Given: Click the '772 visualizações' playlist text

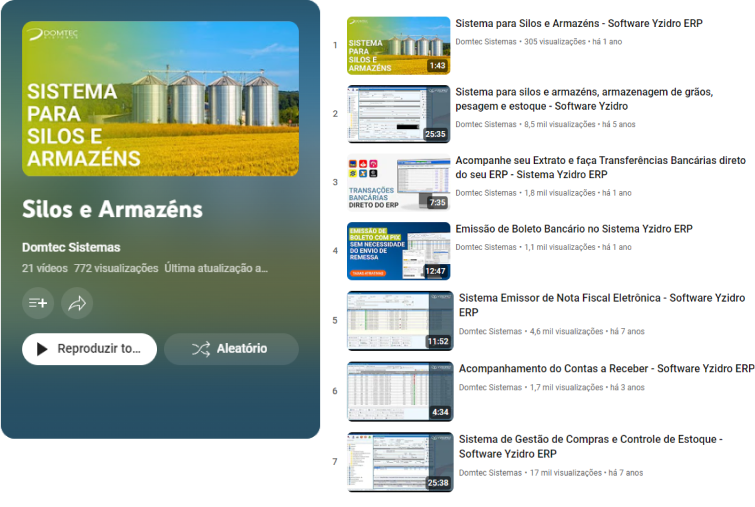Looking at the screenshot, I should pos(116,268).
